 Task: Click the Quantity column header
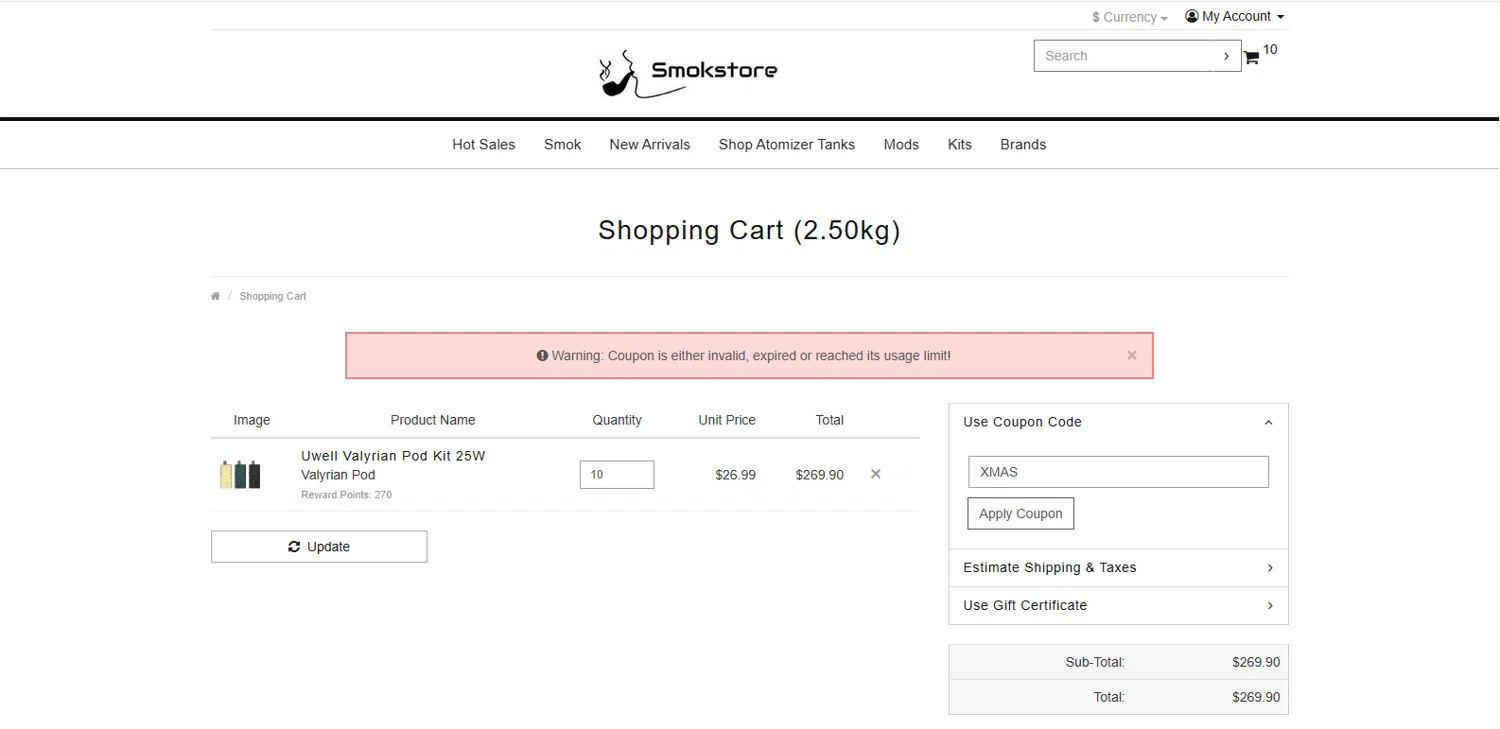point(617,420)
